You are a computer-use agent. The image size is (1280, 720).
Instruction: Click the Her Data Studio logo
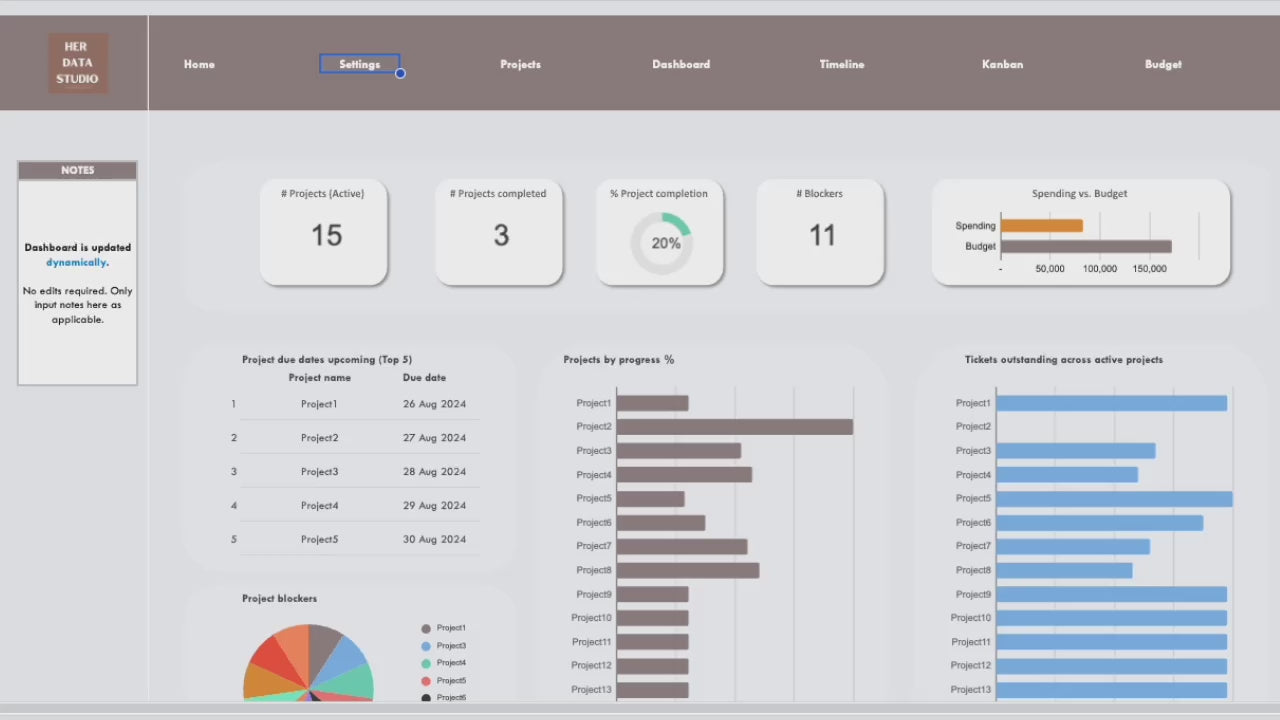click(x=78, y=63)
